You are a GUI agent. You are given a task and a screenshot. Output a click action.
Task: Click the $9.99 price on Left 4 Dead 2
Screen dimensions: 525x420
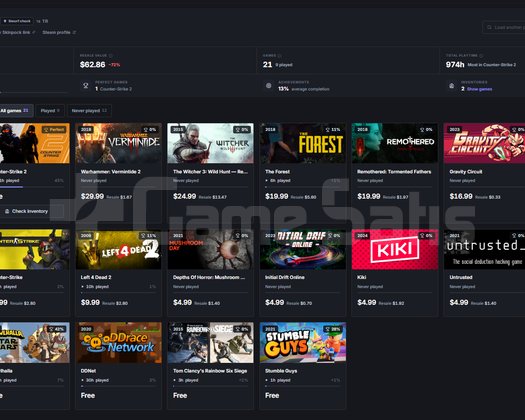90,302
